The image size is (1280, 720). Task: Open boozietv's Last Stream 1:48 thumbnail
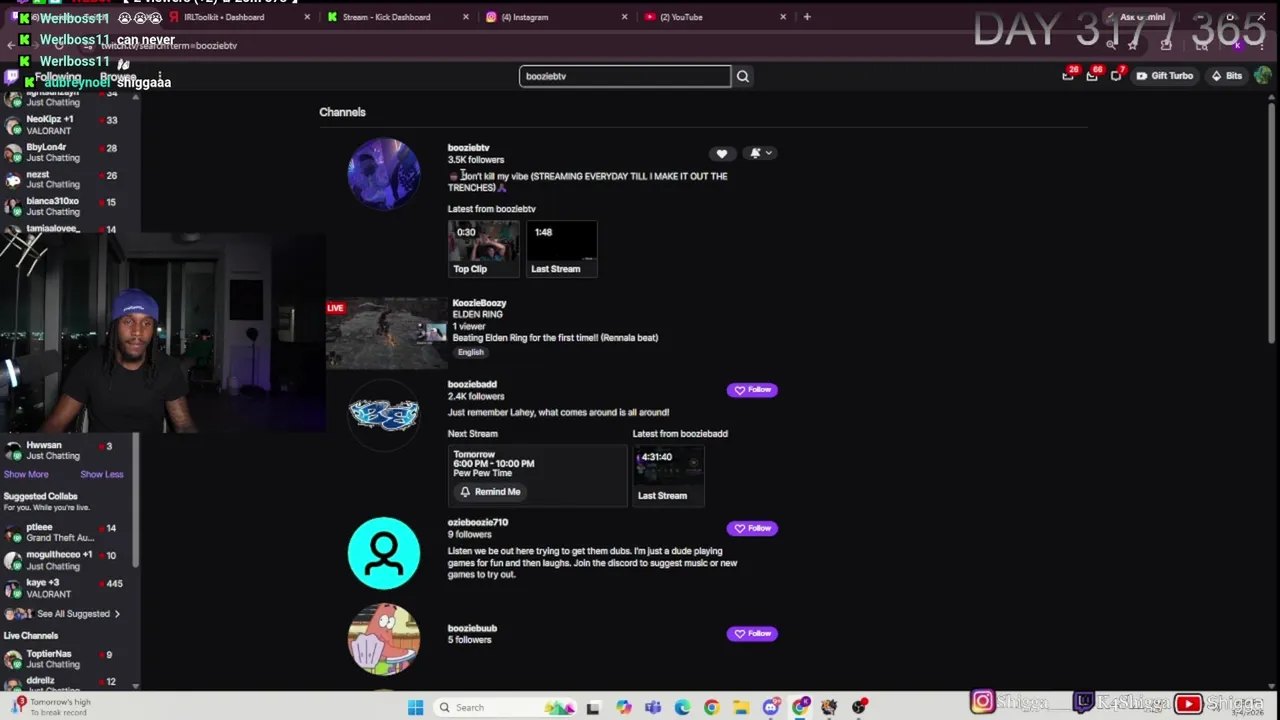click(562, 248)
